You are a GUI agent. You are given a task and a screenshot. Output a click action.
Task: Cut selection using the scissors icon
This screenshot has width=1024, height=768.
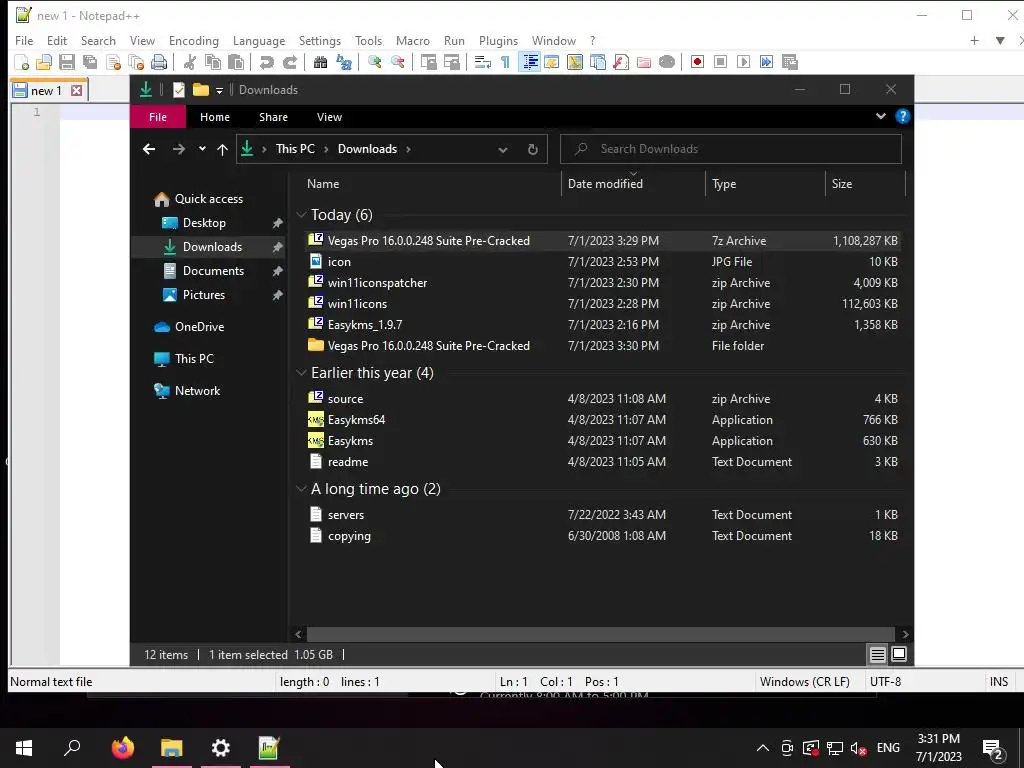pos(190,62)
